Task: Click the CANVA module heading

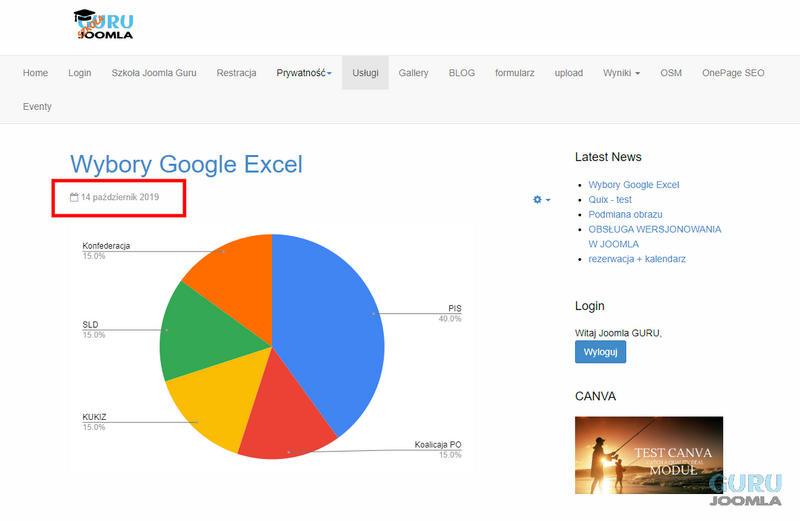Action: tap(595, 396)
